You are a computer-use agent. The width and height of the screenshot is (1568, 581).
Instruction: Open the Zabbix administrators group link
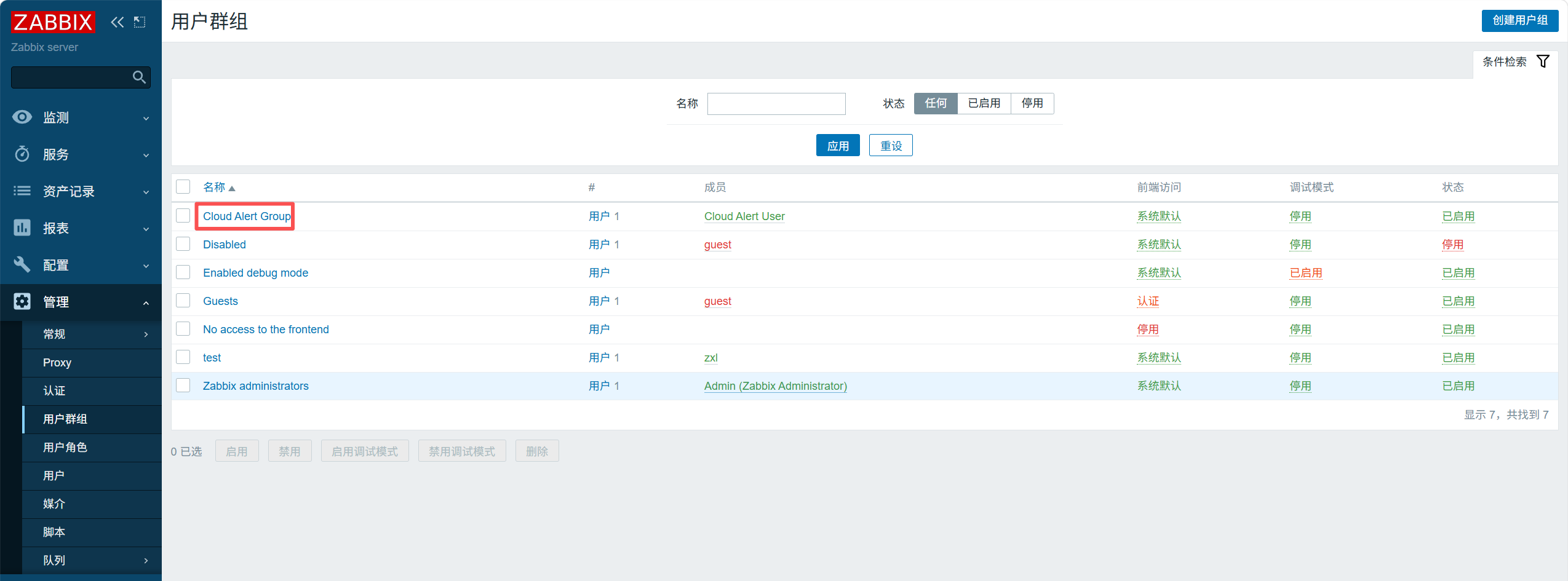click(256, 386)
